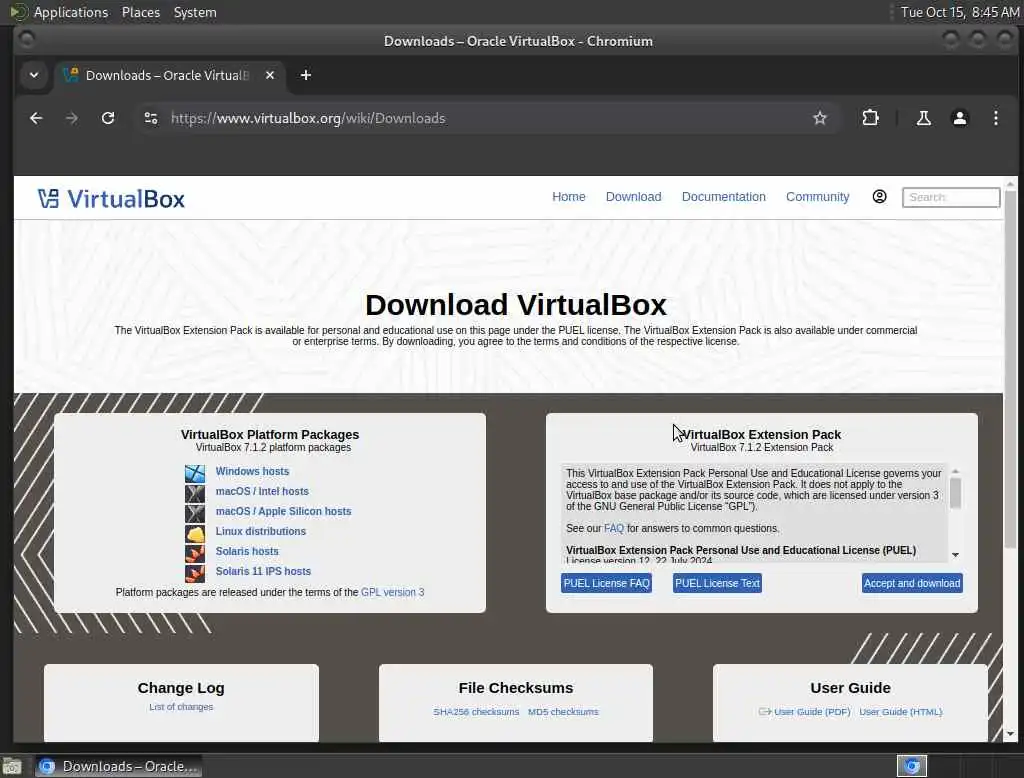Screen dimensions: 1024x778
Task: Bookmark this page with the star icon
Action: click(x=820, y=118)
